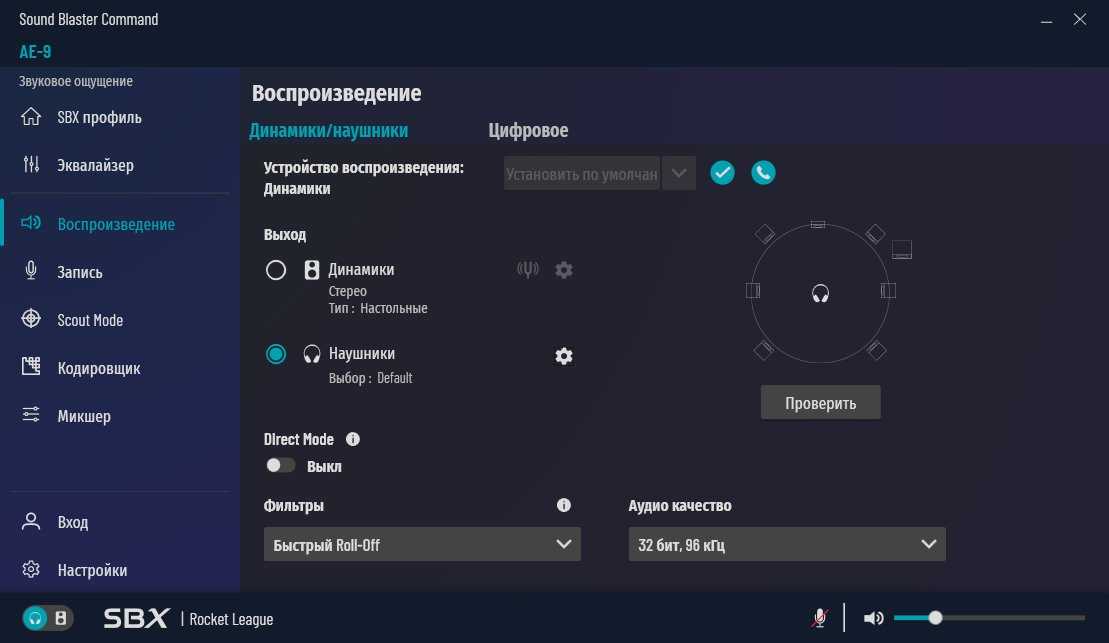Viewport: 1109px width, 643px height.
Task: Click the checkmark set-default device icon
Action: click(722, 173)
